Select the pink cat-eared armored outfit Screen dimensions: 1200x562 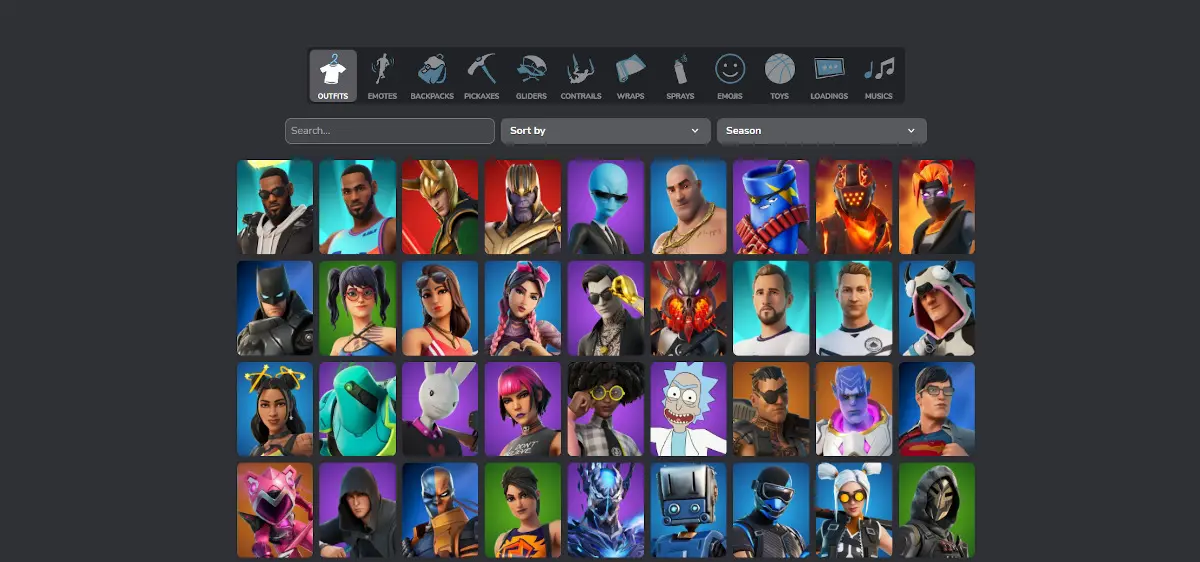[275, 510]
